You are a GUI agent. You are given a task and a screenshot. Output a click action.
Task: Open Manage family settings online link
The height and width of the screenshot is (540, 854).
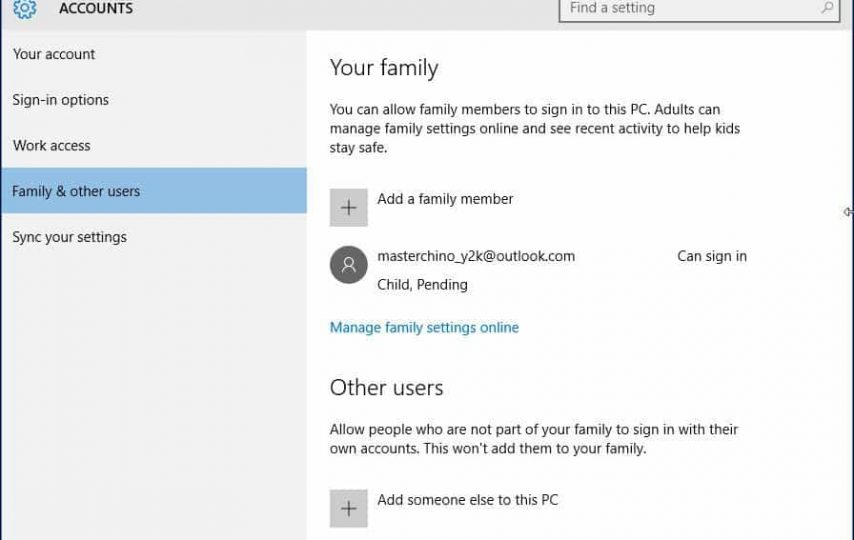click(x=424, y=327)
